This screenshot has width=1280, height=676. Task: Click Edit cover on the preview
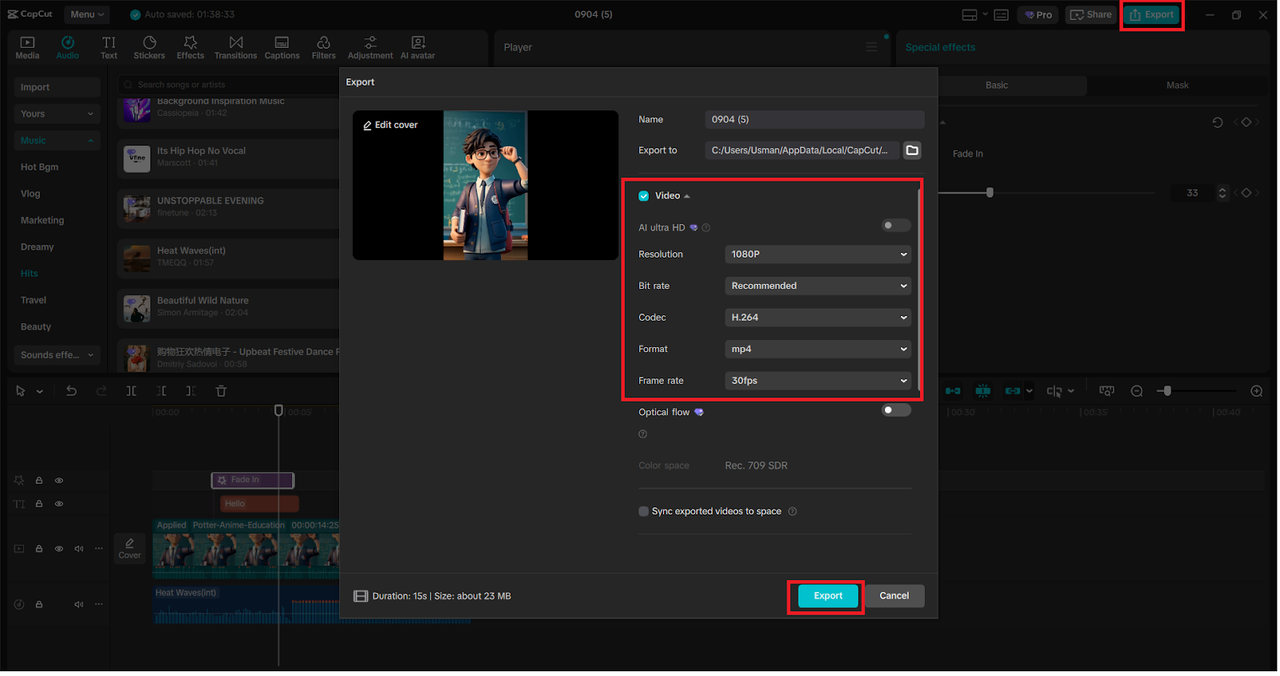[390, 125]
